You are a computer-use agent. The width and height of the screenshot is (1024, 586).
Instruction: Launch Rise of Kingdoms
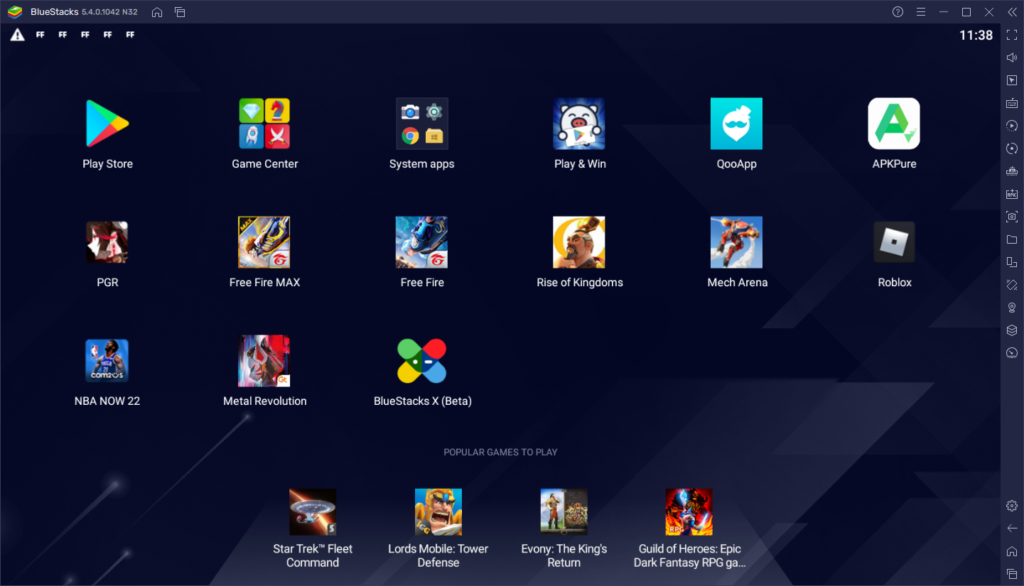[579, 241]
